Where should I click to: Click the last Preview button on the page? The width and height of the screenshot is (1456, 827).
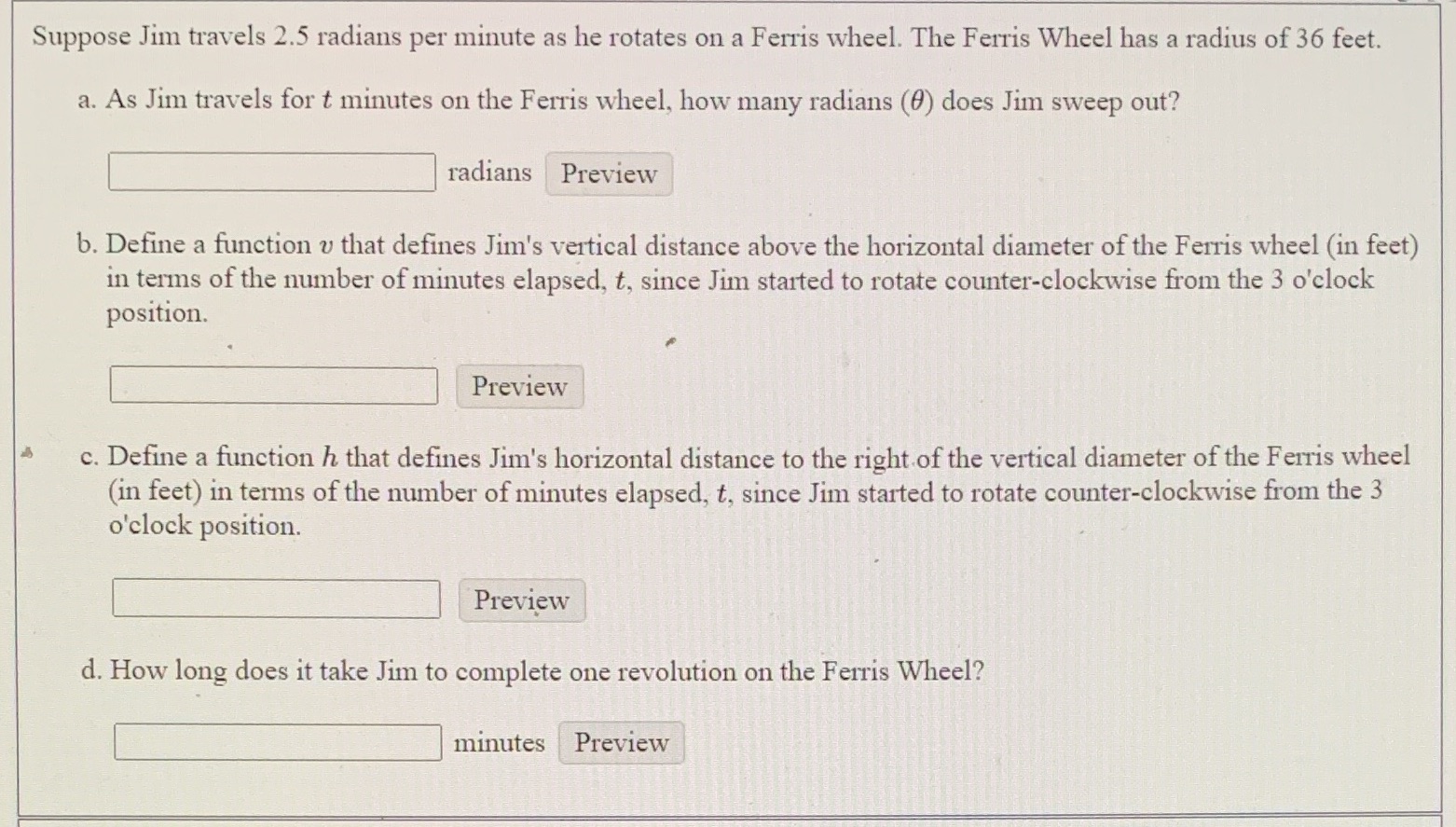[620, 742]
